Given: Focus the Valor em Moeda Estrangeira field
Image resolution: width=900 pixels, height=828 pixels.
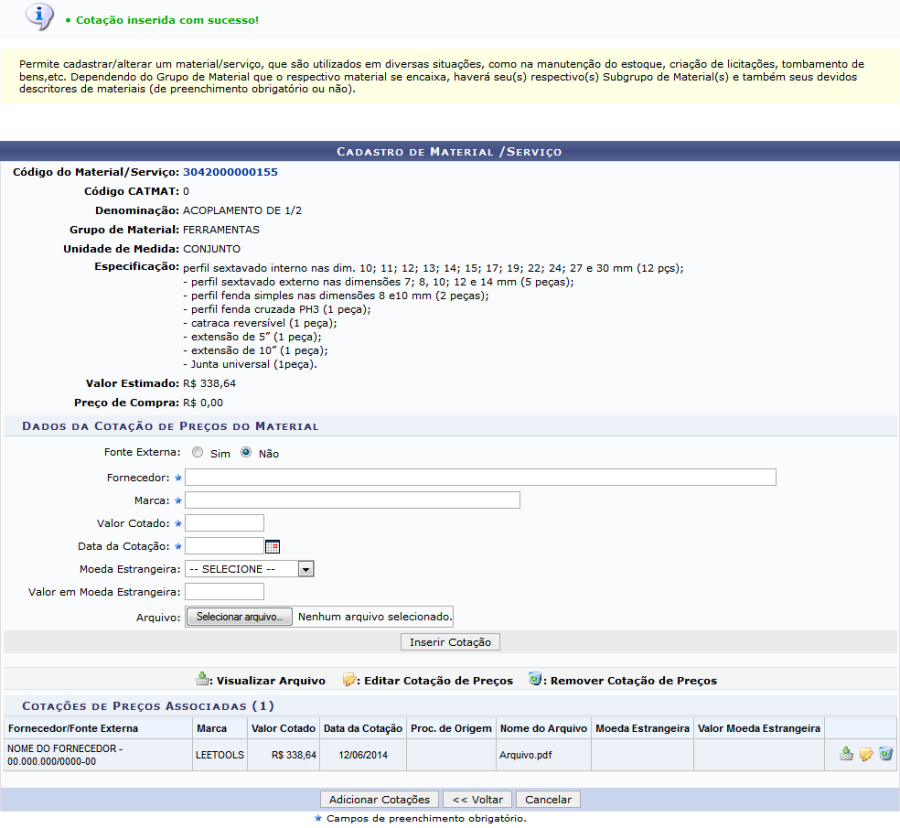Looking at the screenshot, I should point(225,592).
